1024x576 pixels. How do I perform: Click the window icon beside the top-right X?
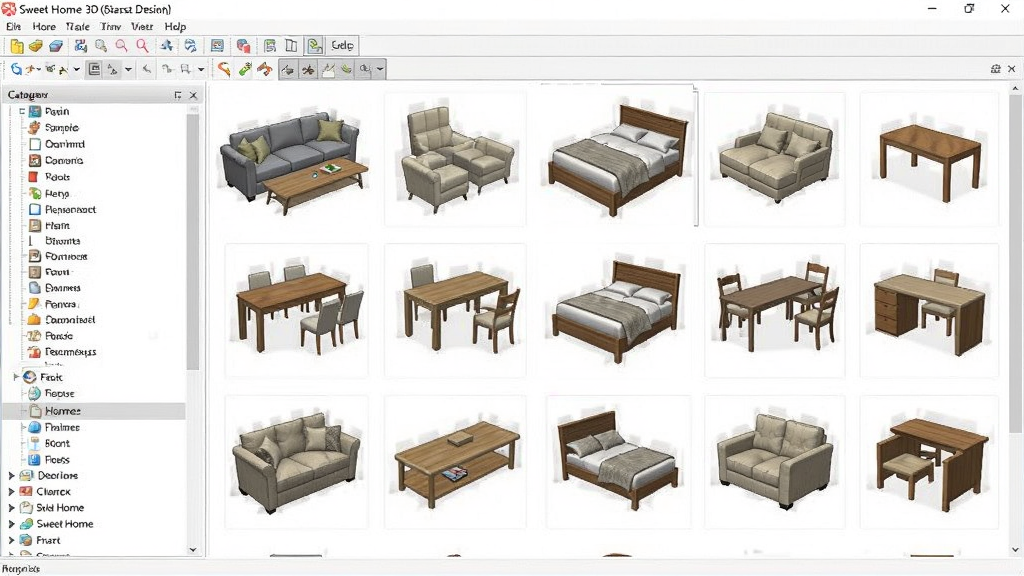pos(996,69)
